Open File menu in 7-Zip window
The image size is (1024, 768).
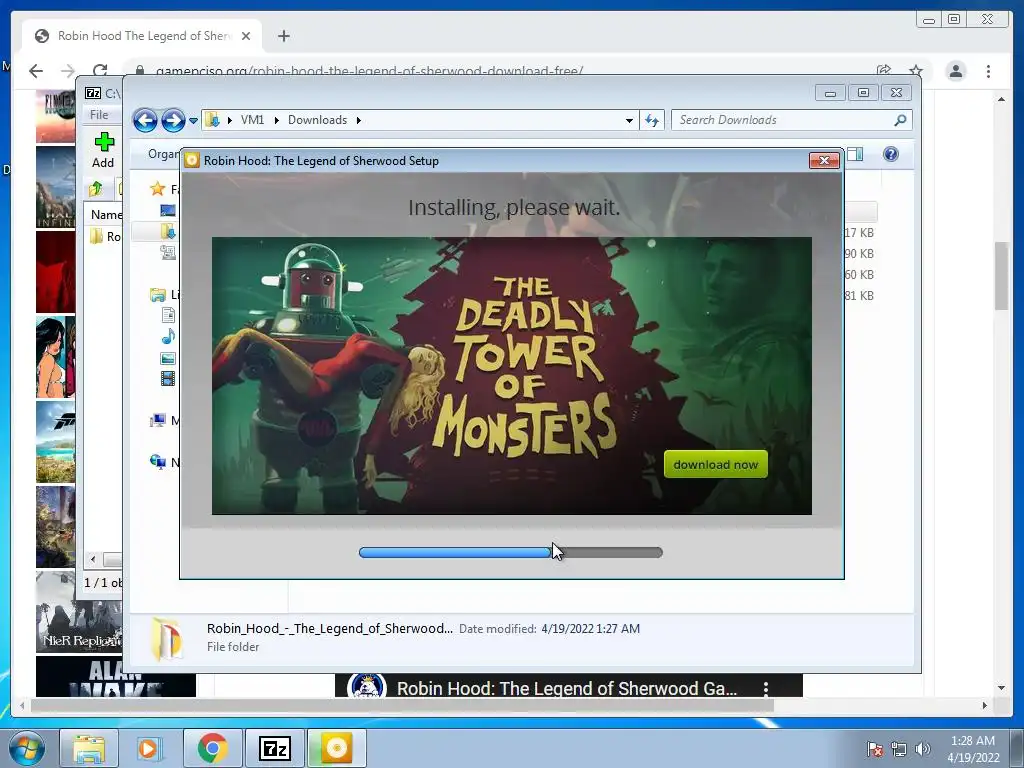tap(99, 115)
